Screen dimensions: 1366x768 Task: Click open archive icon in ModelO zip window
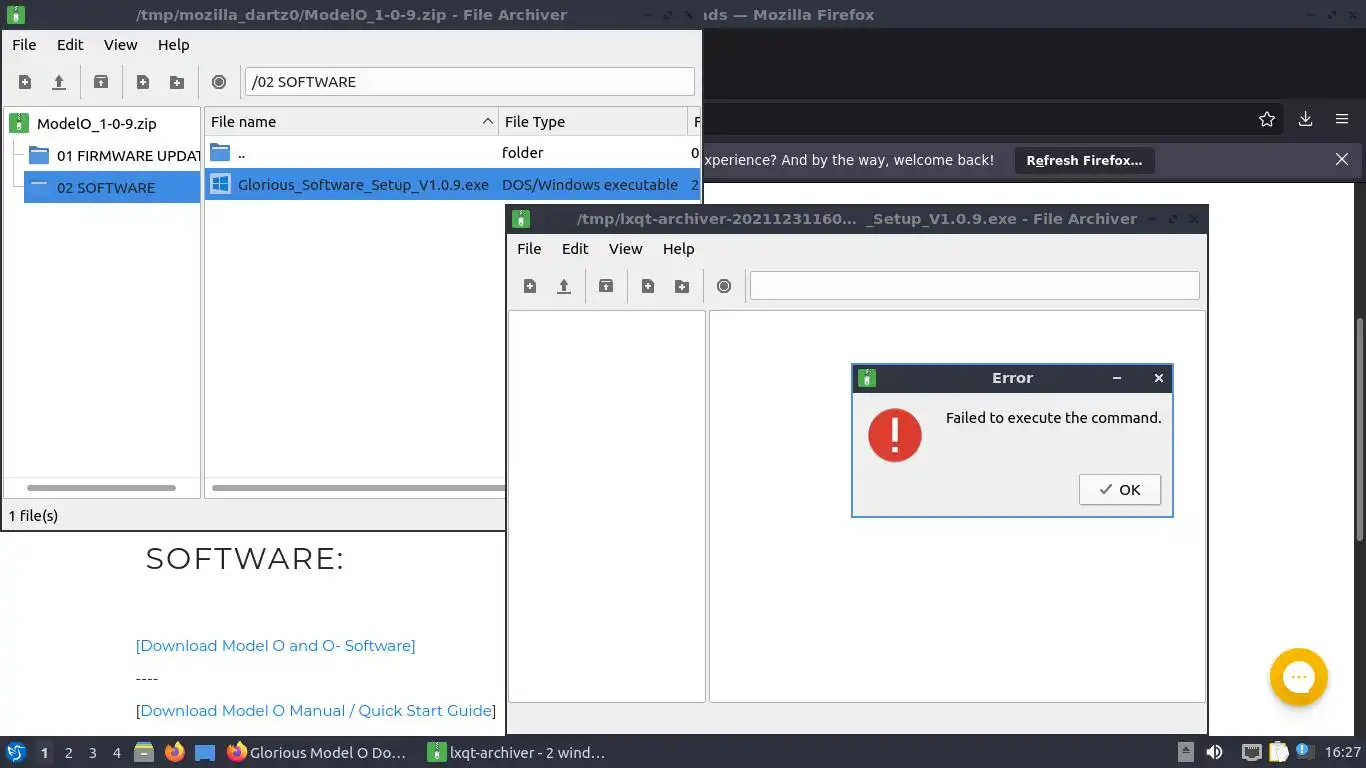(x=59, y=82)
